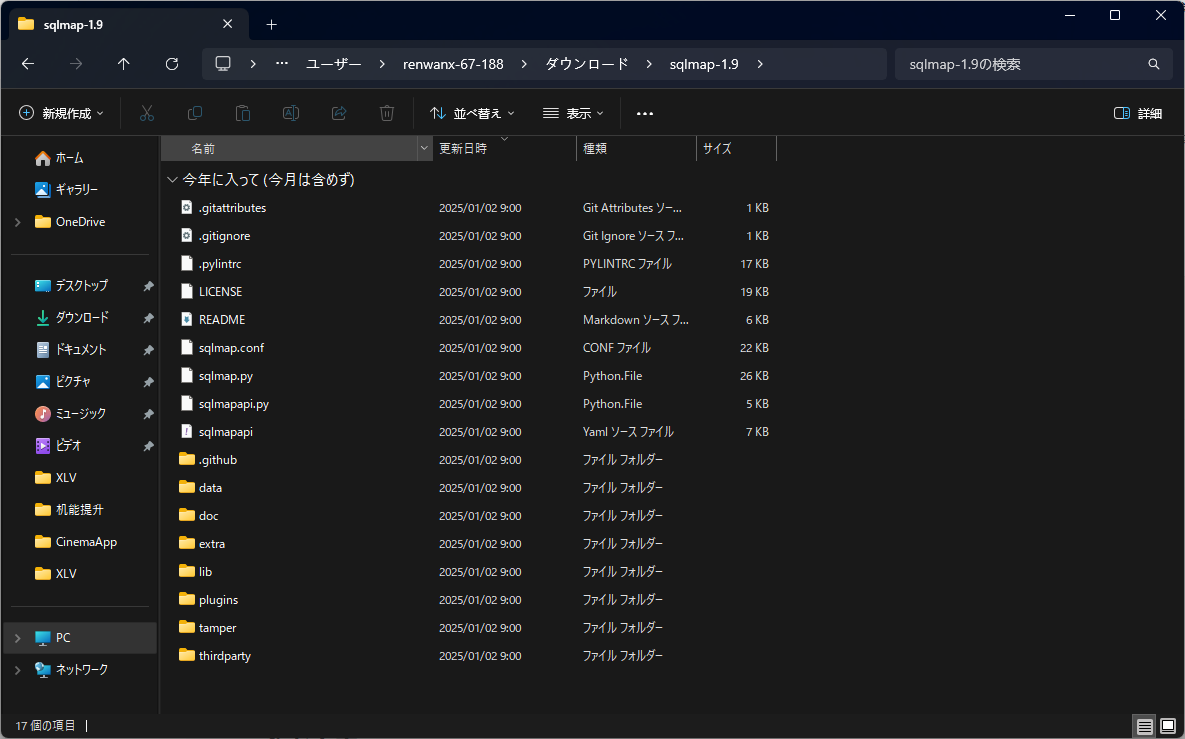Click ダウンロード in the address breadcrumb
This screenshot has width=1185, height=739.
[x=587, y=64]
